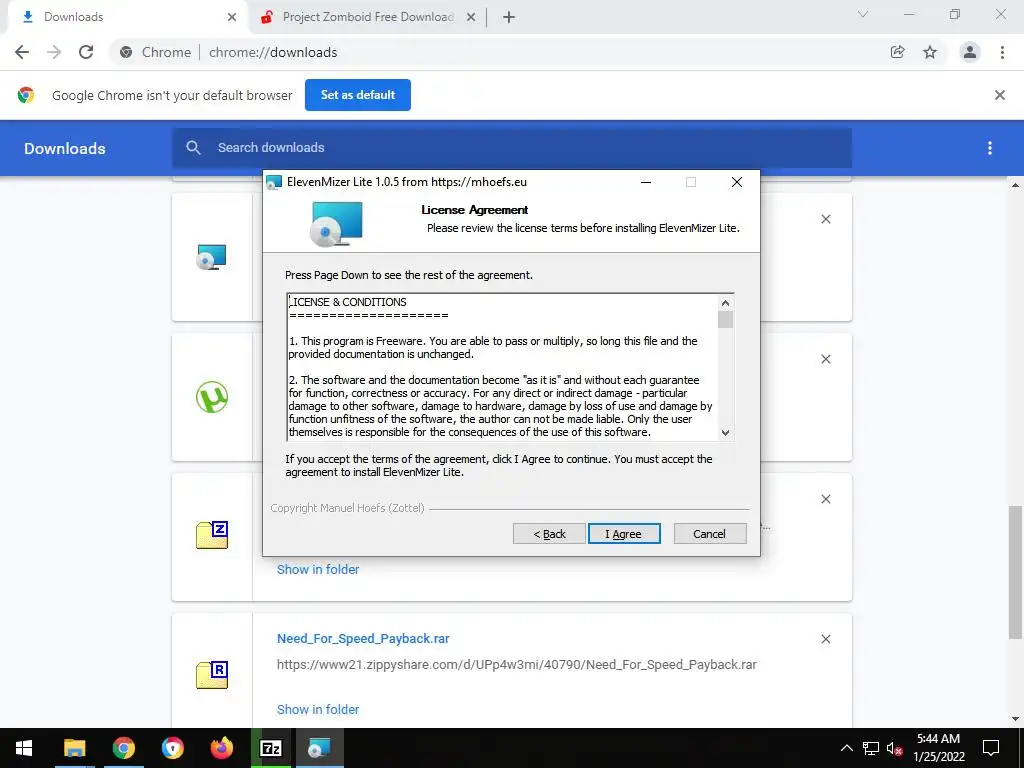
Task: Click the uTorrent download icon
Action: 212,397
